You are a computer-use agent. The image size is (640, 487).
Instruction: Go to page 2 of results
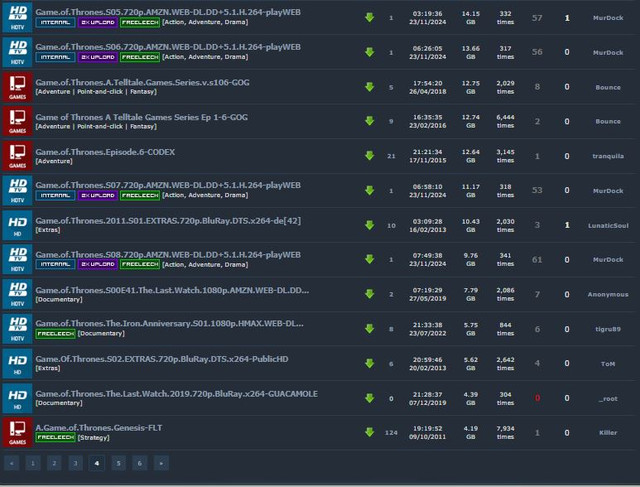(54, 463)
